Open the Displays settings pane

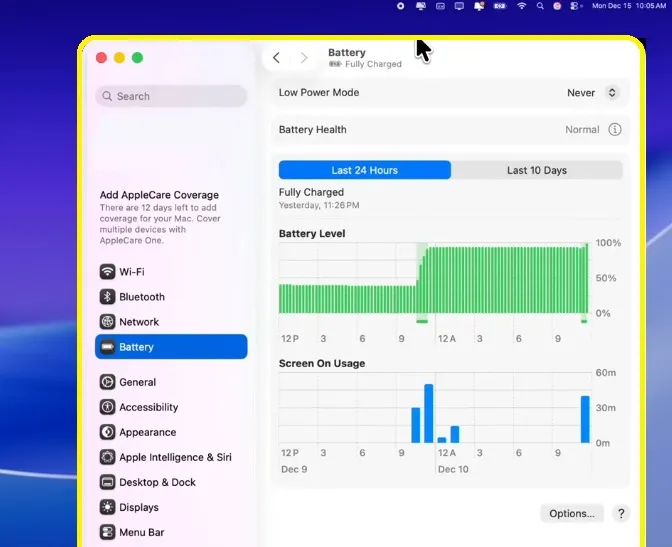(x=171, y=507)
